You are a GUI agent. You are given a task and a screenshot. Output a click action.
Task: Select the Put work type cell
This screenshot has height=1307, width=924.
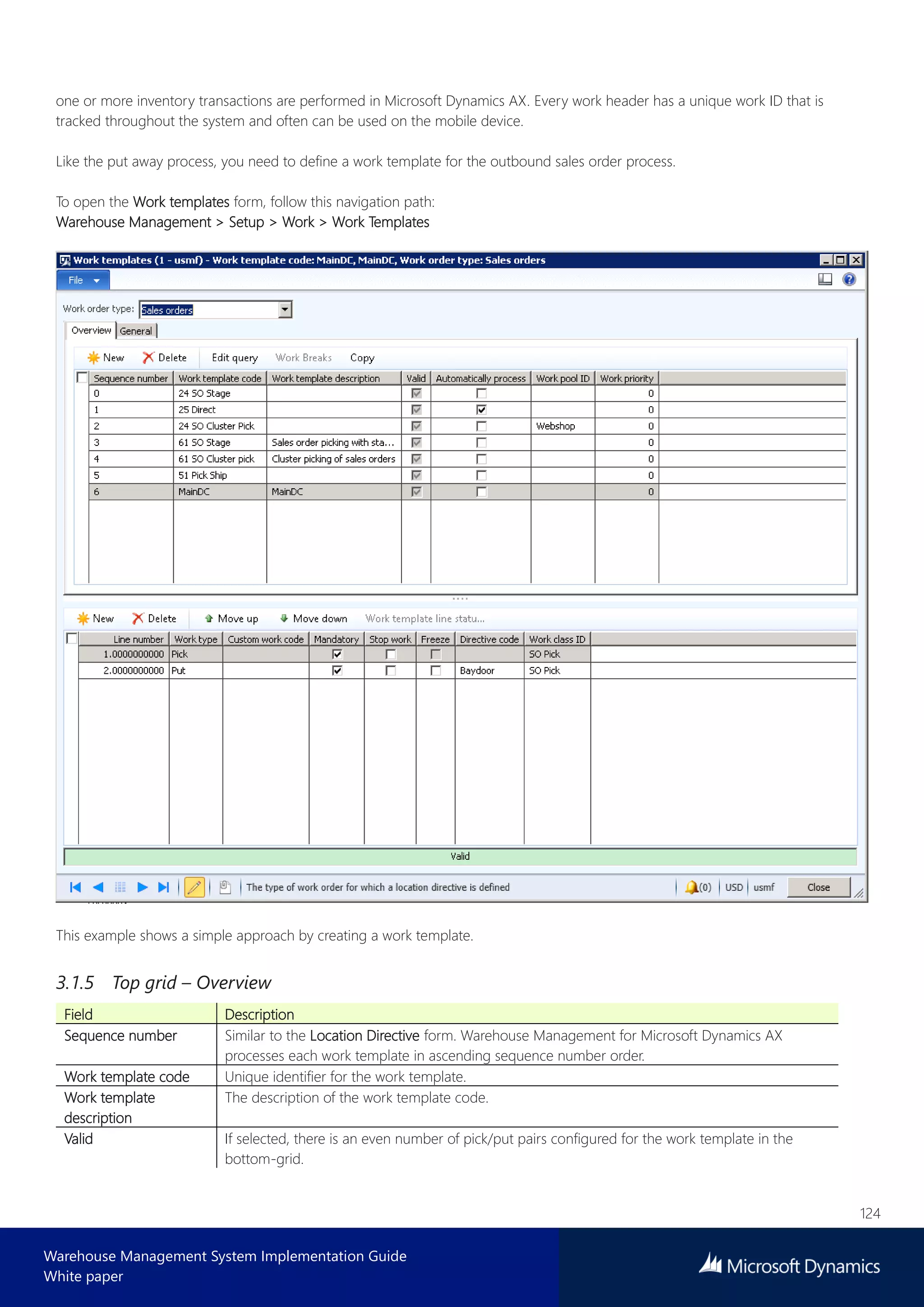(x=196, y=671)
